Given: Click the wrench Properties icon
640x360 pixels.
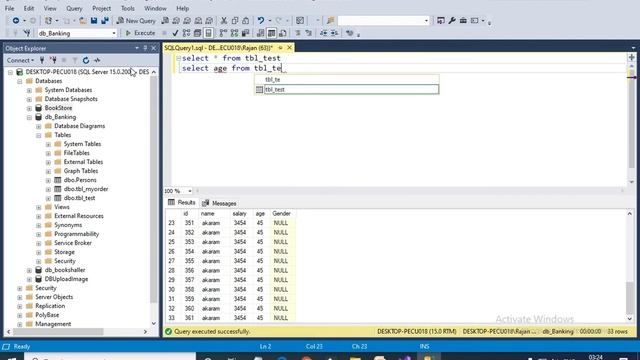Looking at the screenshot, I should pos(452,20).
